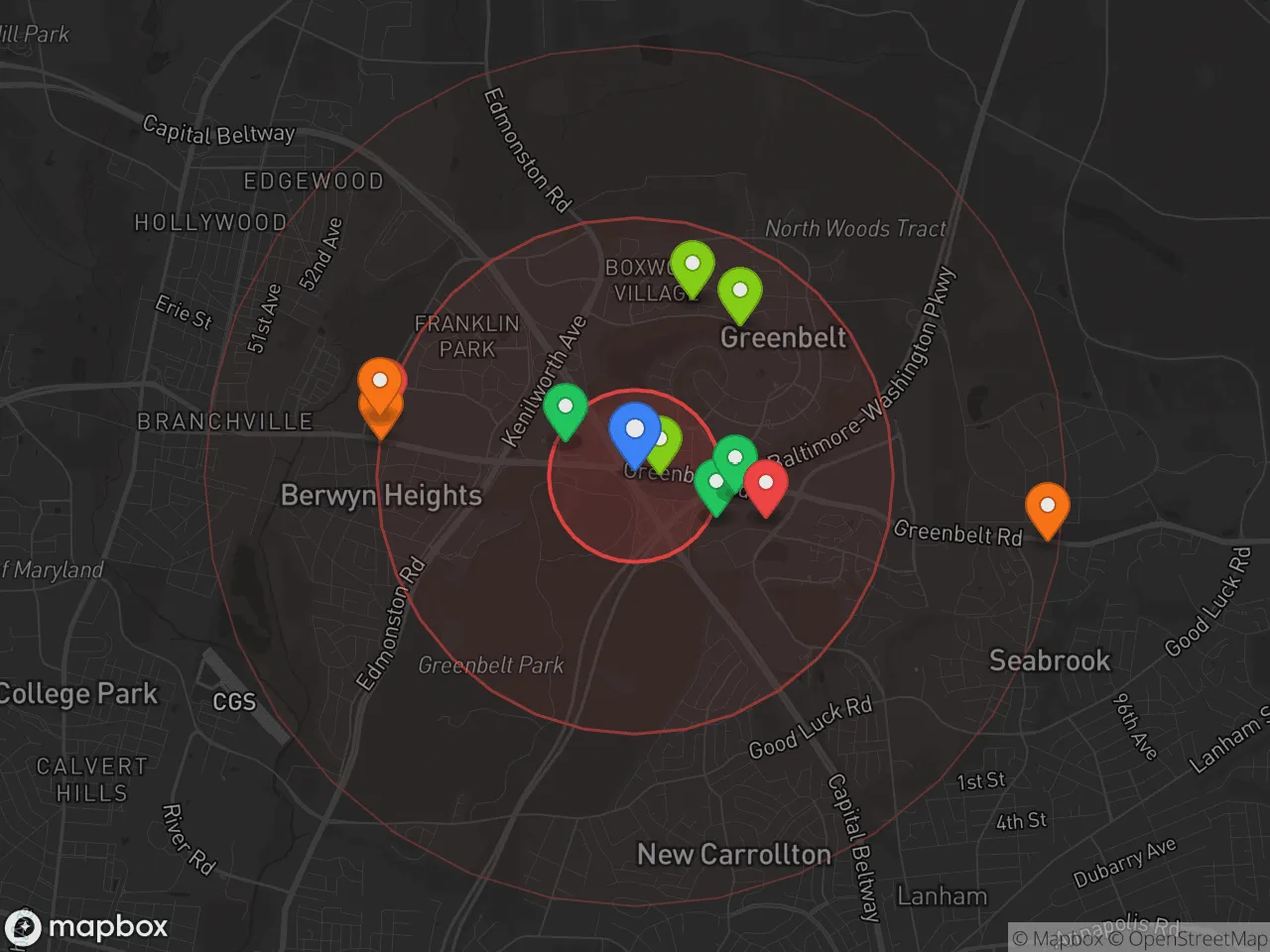Select the Berwyn Heights label
This screenshot has width=1270, height=952.
(381, 496)
